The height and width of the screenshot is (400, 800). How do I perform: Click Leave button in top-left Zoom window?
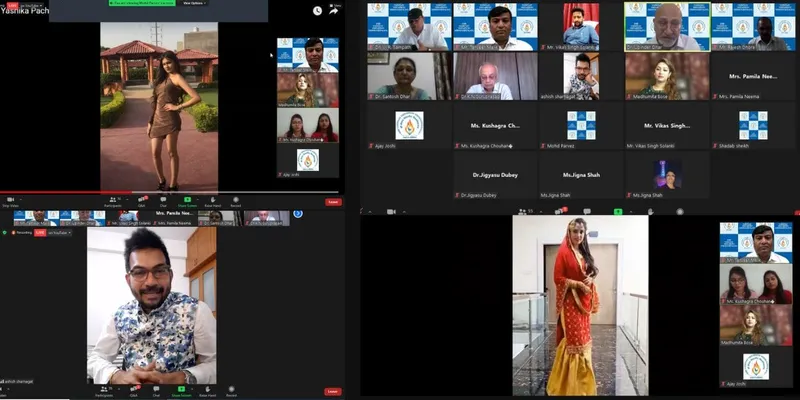coord(333,202)
